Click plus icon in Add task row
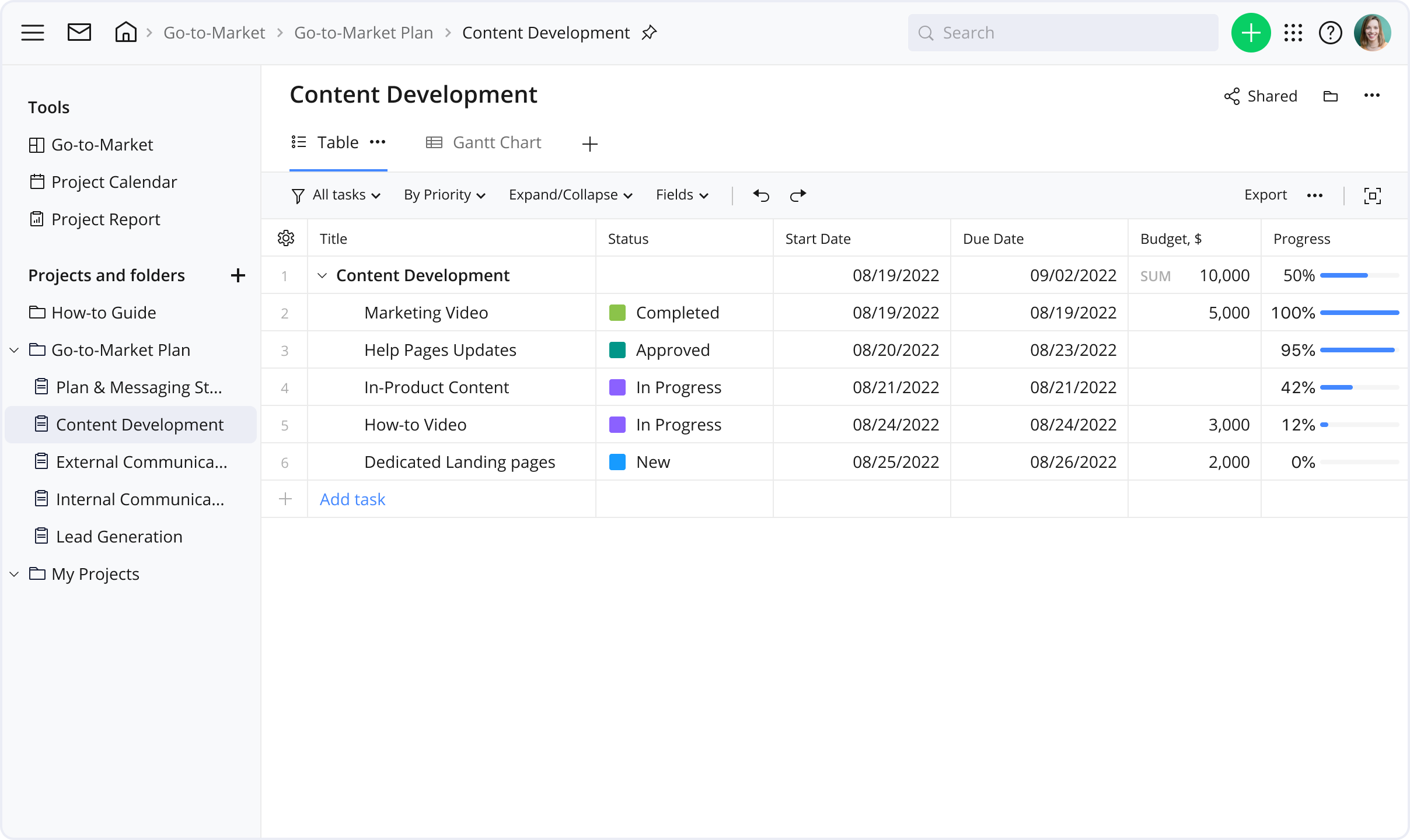 coord(285,499)
